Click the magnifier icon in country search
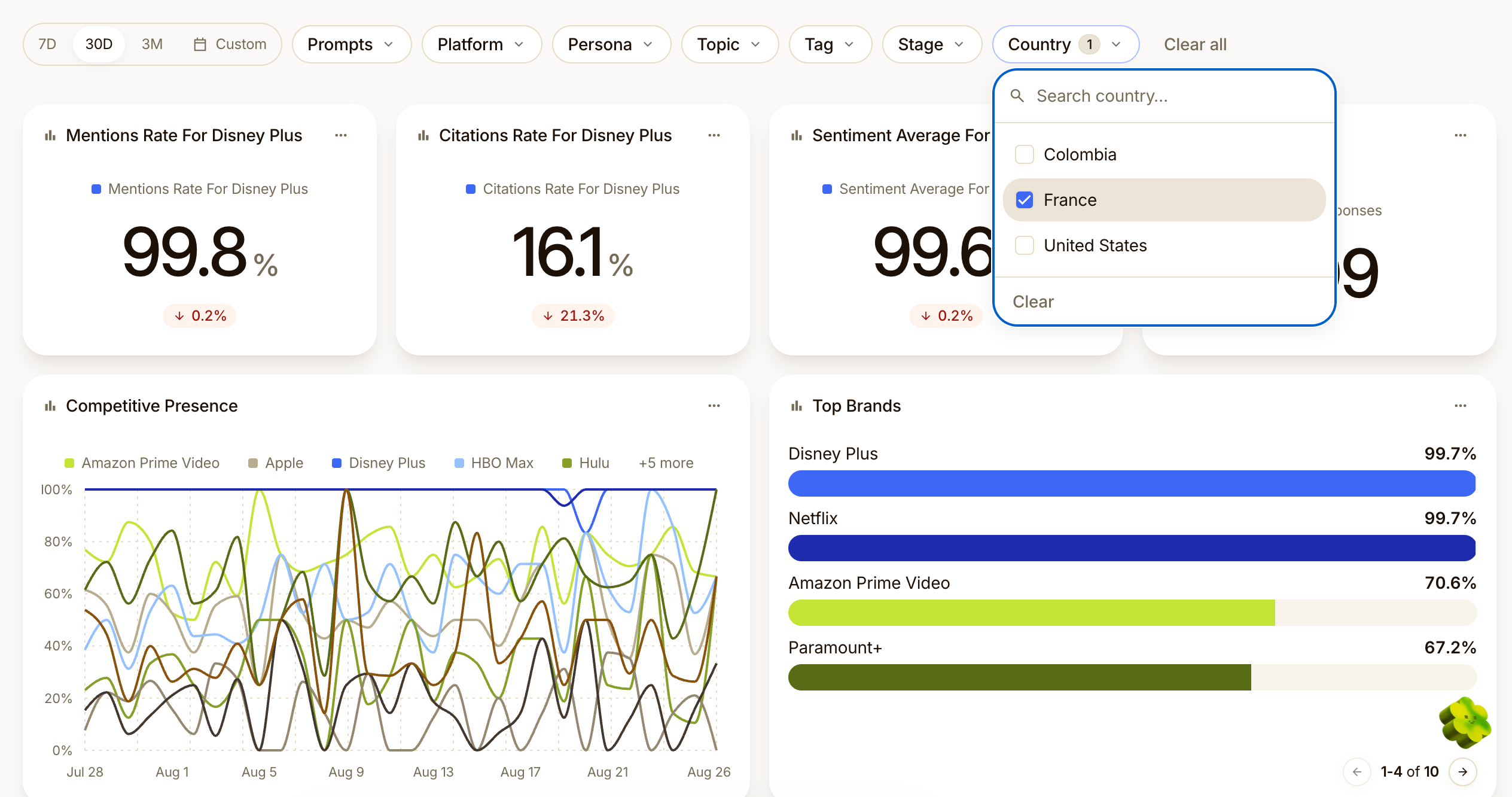Screen dimensions: 1512x797 [x=1017, y=96]
